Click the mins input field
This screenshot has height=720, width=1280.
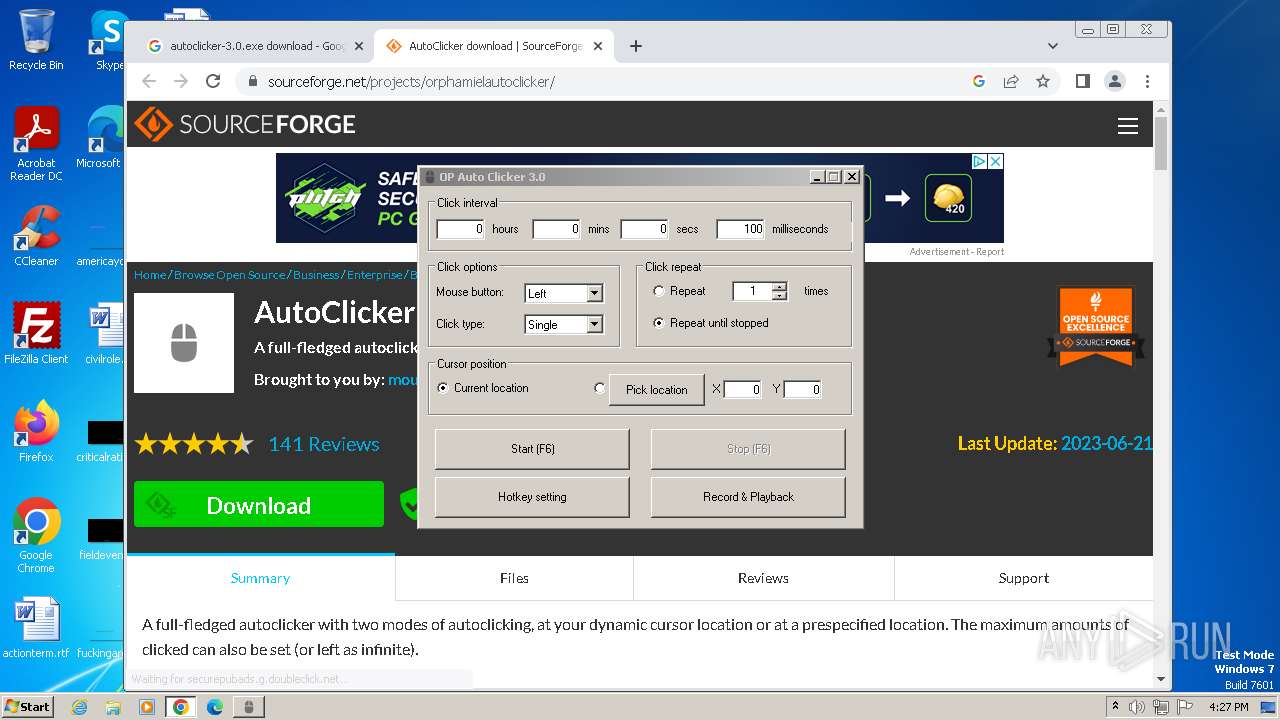(556, 229)
